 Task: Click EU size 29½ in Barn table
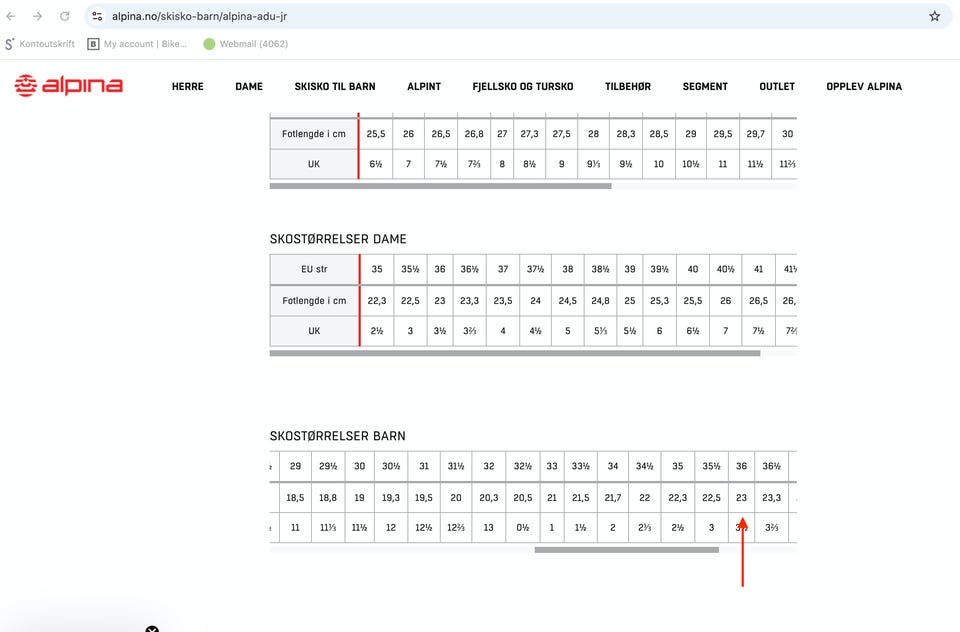tap(328, 466)
